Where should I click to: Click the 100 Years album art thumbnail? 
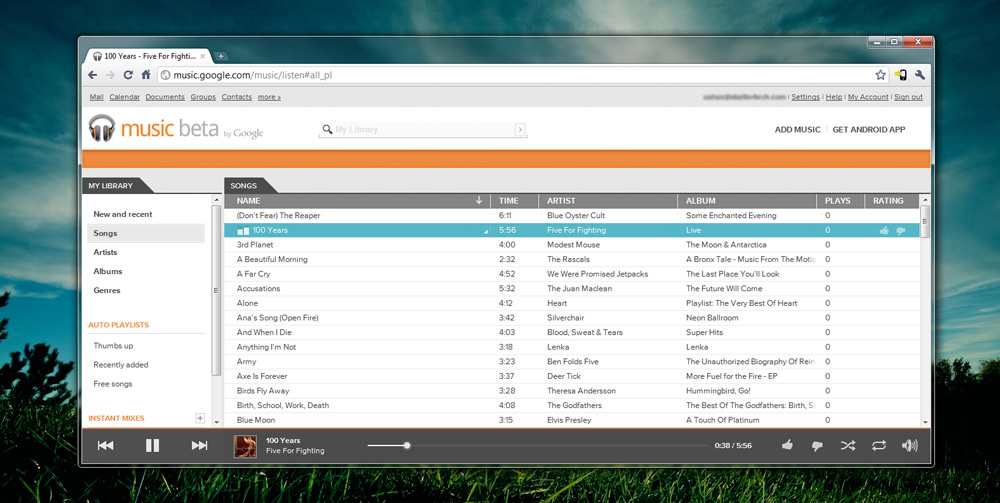[246, 446]
